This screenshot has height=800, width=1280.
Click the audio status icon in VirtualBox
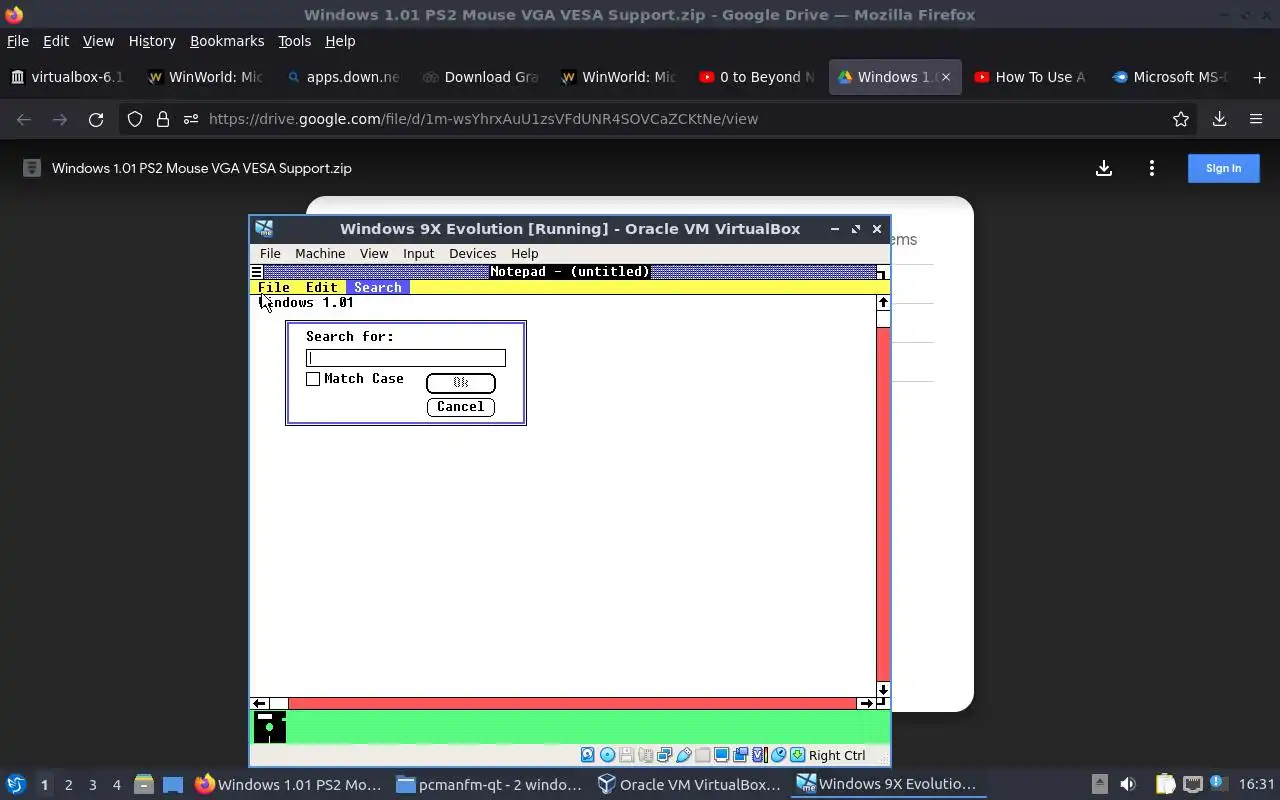(x=645, y=755)
